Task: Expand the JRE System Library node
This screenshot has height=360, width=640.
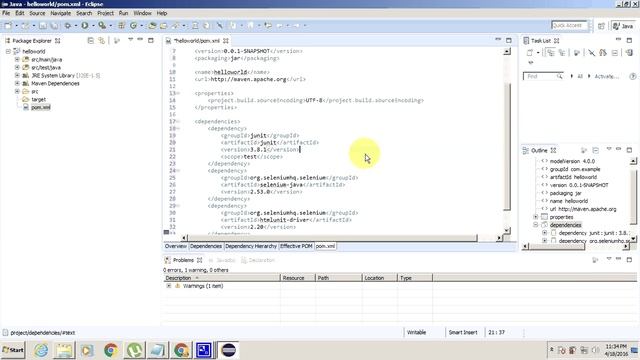Action: click(17, 75)
